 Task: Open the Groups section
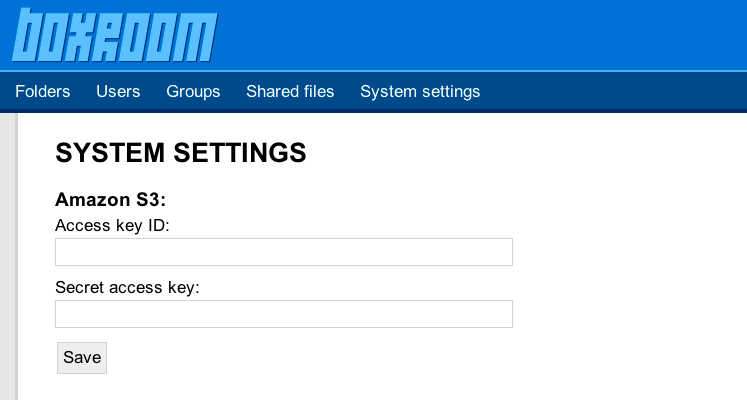[x=193, y=91]
